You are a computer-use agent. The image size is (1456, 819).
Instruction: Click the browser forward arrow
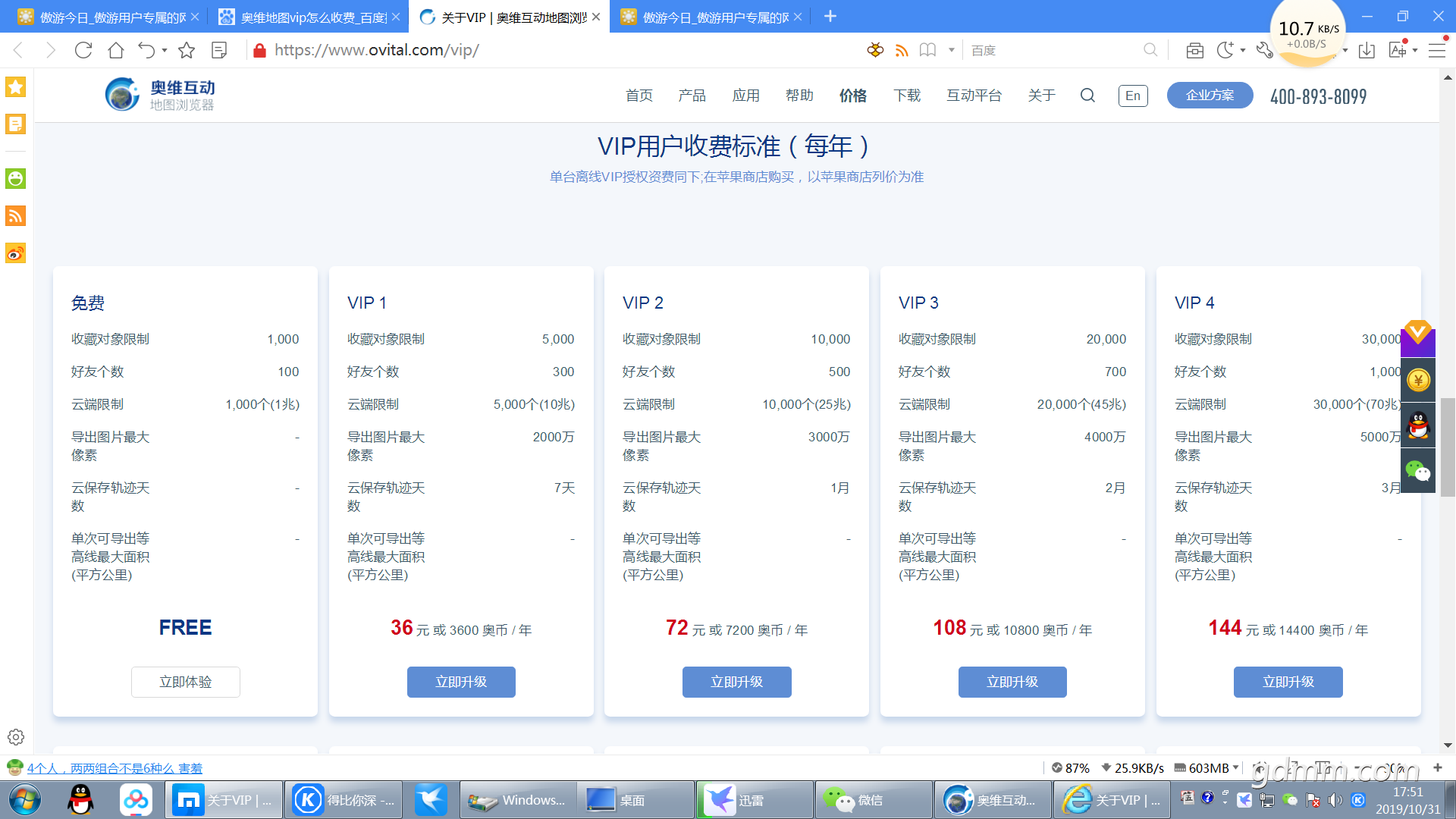[51, 50]
